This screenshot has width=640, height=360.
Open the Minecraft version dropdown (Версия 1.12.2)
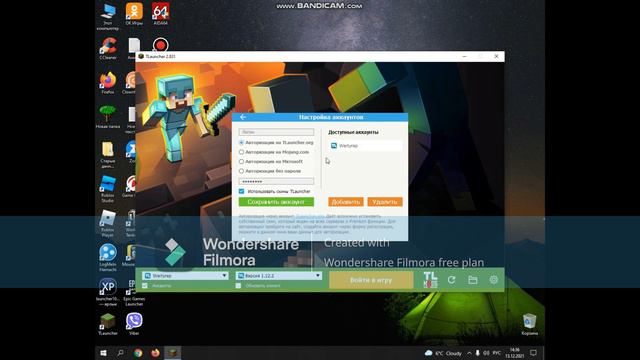[279, 276]
